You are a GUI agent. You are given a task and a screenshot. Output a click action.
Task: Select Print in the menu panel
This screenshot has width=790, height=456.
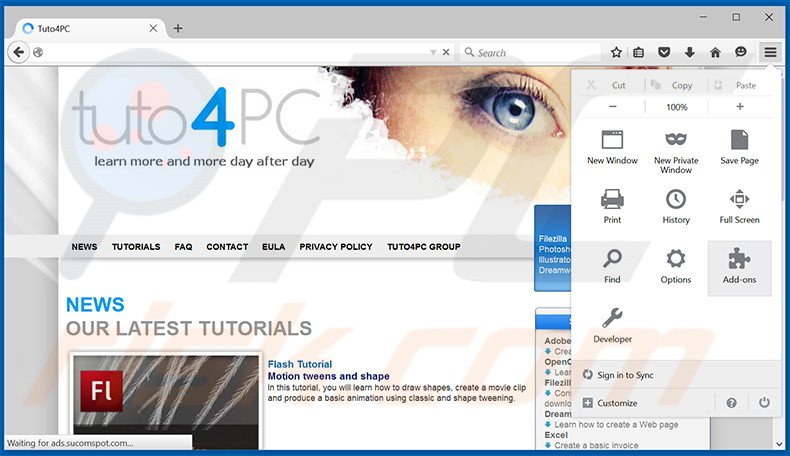612,206
